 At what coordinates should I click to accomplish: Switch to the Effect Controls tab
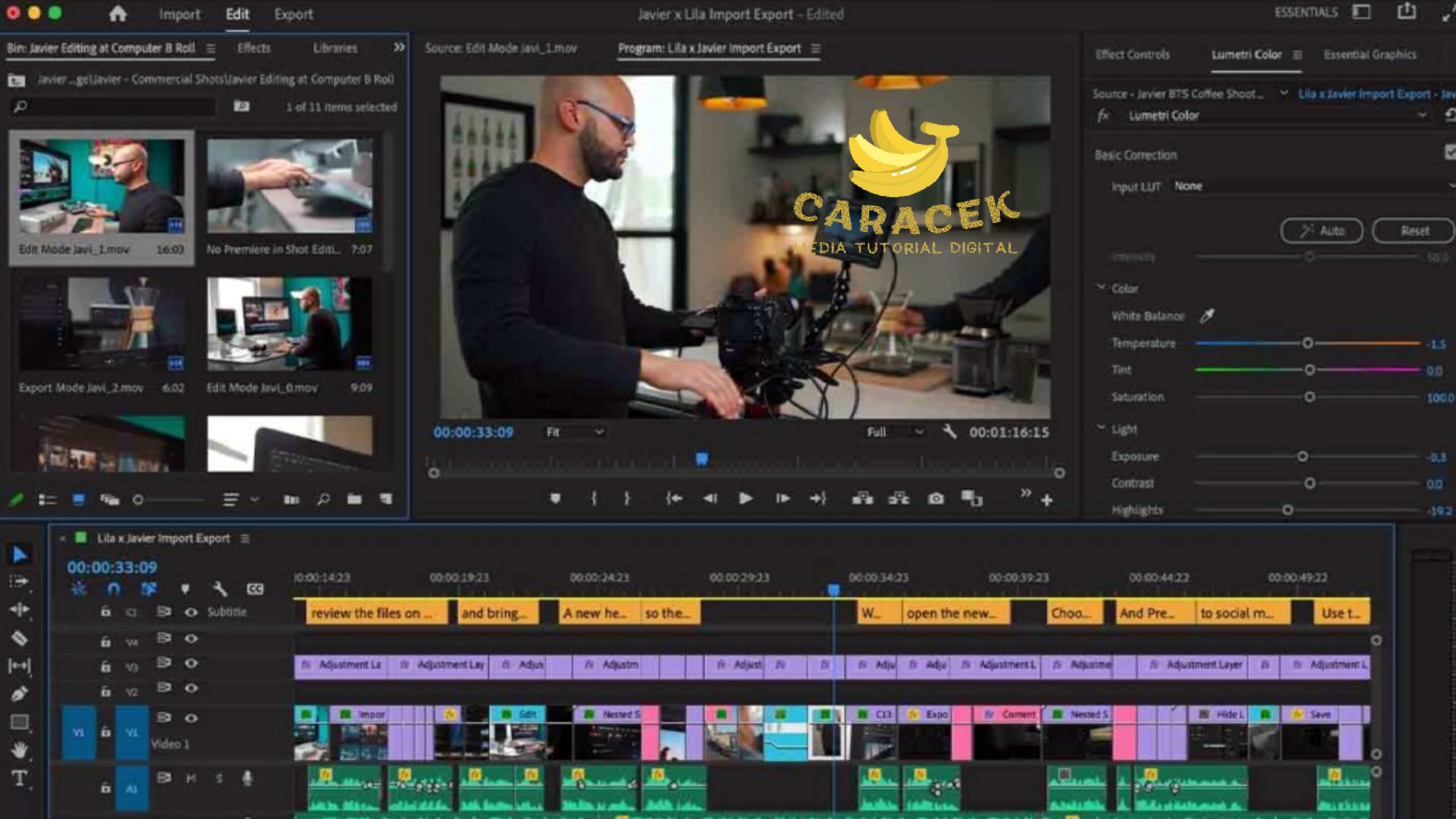click(1132, 55)
